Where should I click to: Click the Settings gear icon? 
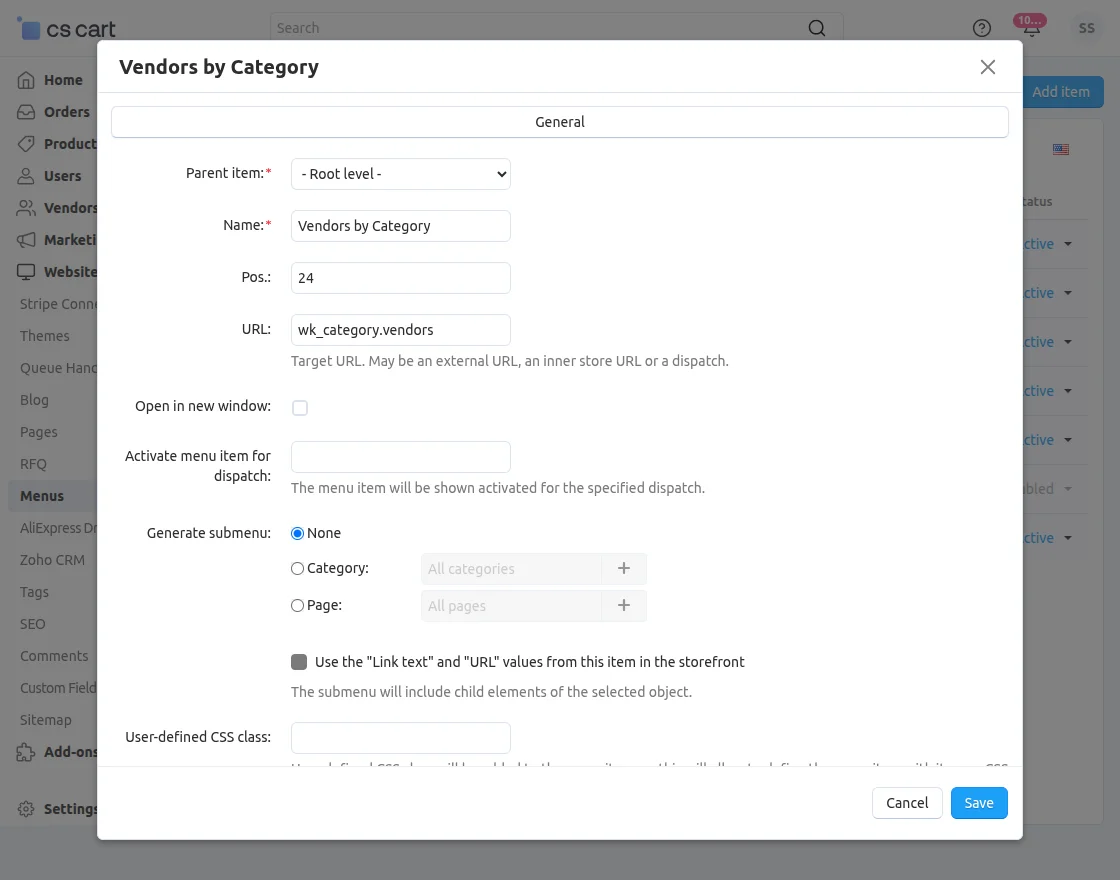[26, 809]
